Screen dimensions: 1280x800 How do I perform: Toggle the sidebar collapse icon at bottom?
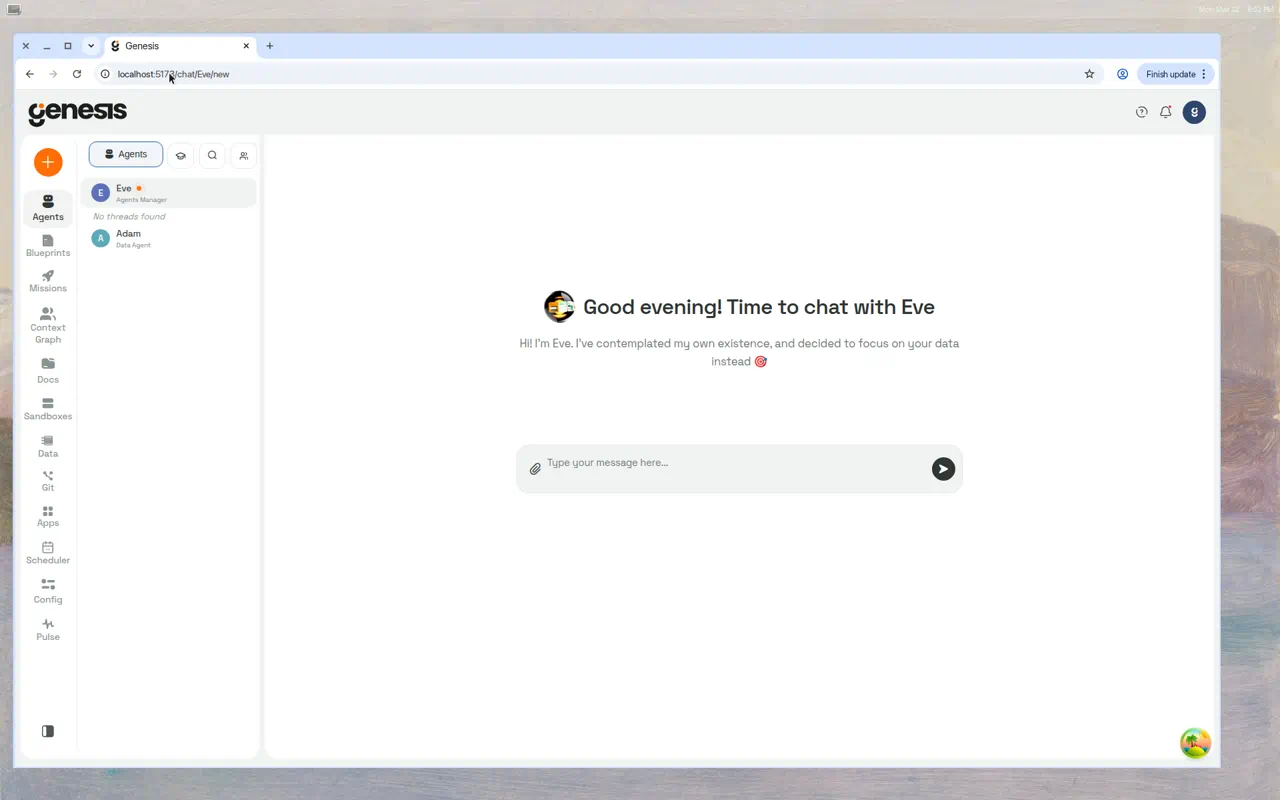tap(48, 731)
